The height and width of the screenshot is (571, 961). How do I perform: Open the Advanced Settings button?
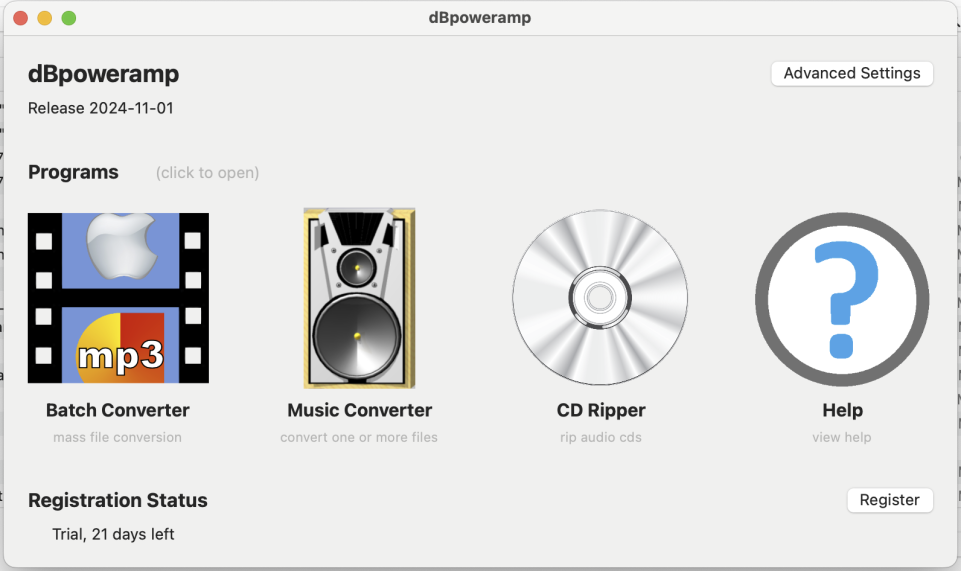[851, 73]
